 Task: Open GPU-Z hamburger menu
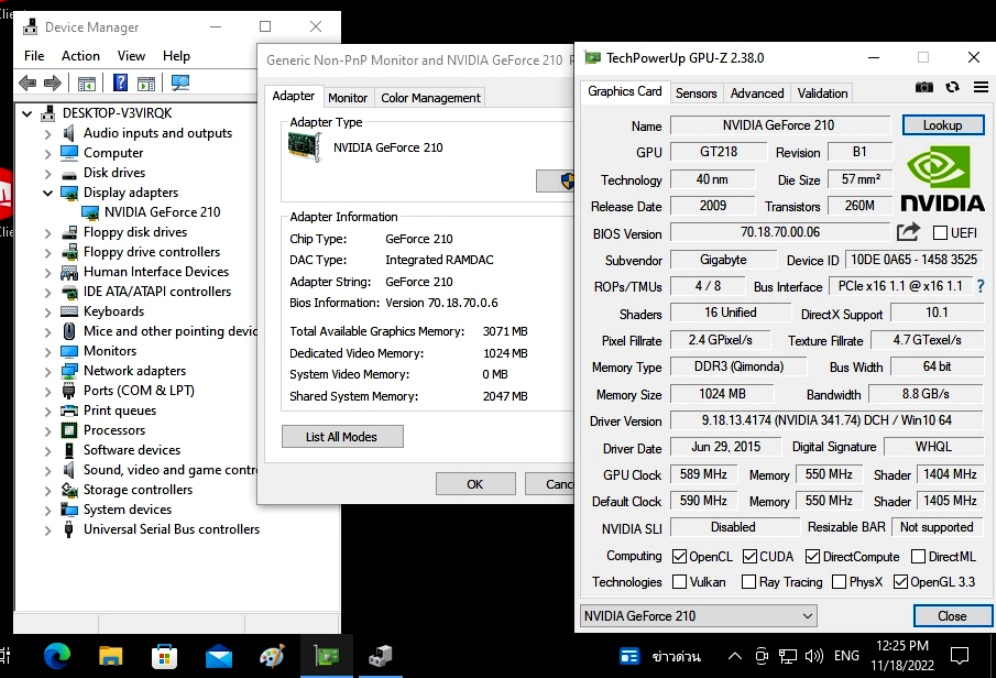pyautogui.click(x=981, y=87)
